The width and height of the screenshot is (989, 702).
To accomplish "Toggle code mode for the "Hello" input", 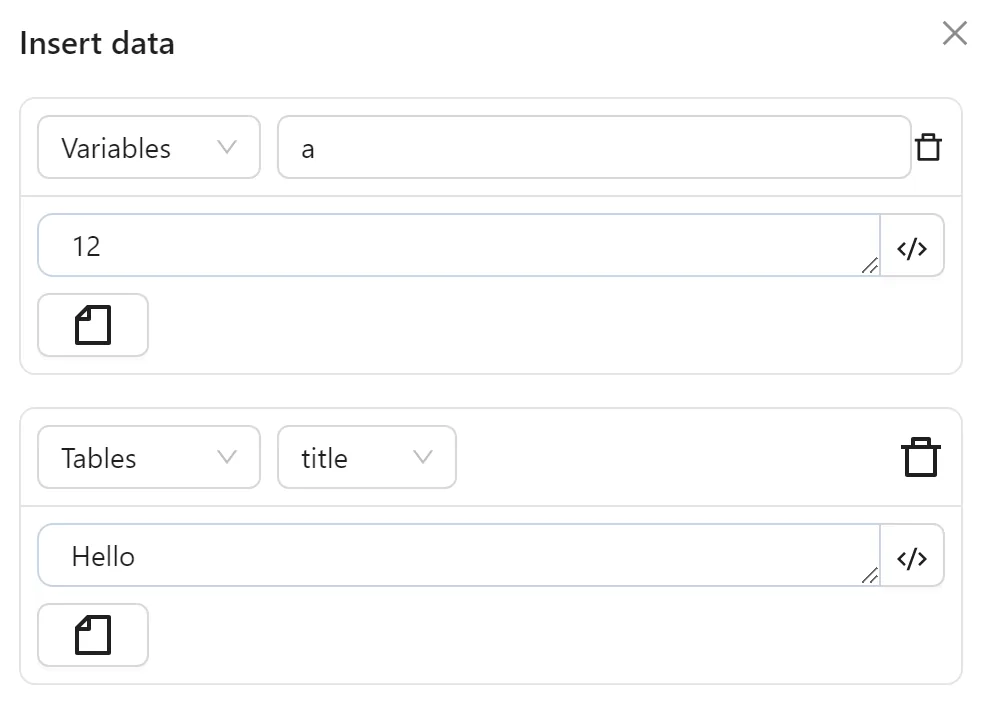I will tap(912, 556).
